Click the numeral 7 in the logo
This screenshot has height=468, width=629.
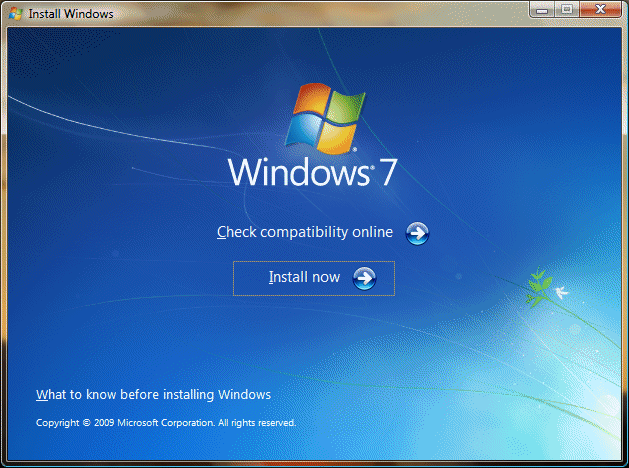click(x=387, y=171)
